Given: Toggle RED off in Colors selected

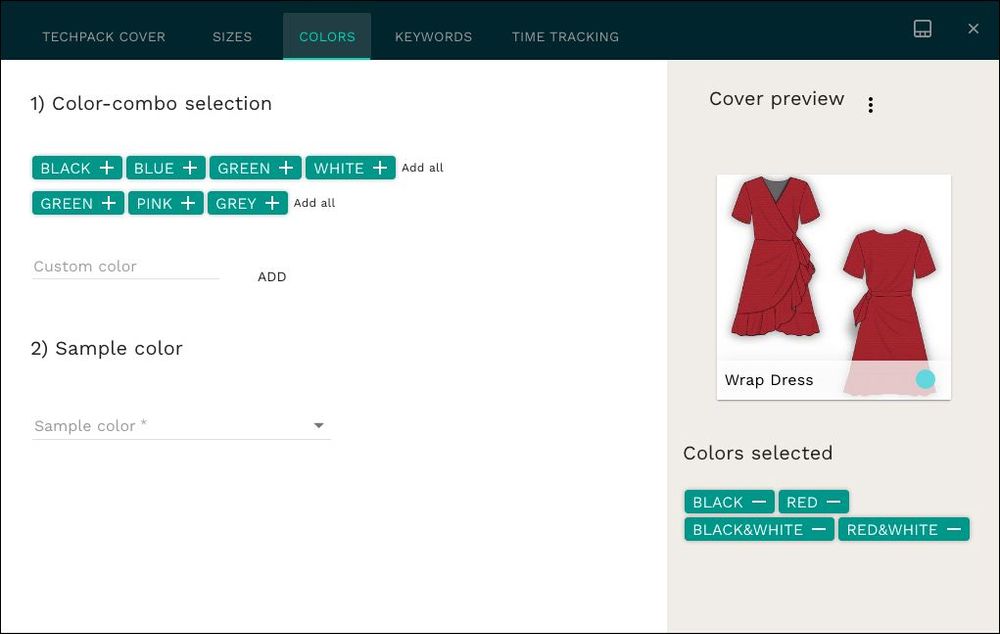Looking at the screenshot, I should click(836, 501).
